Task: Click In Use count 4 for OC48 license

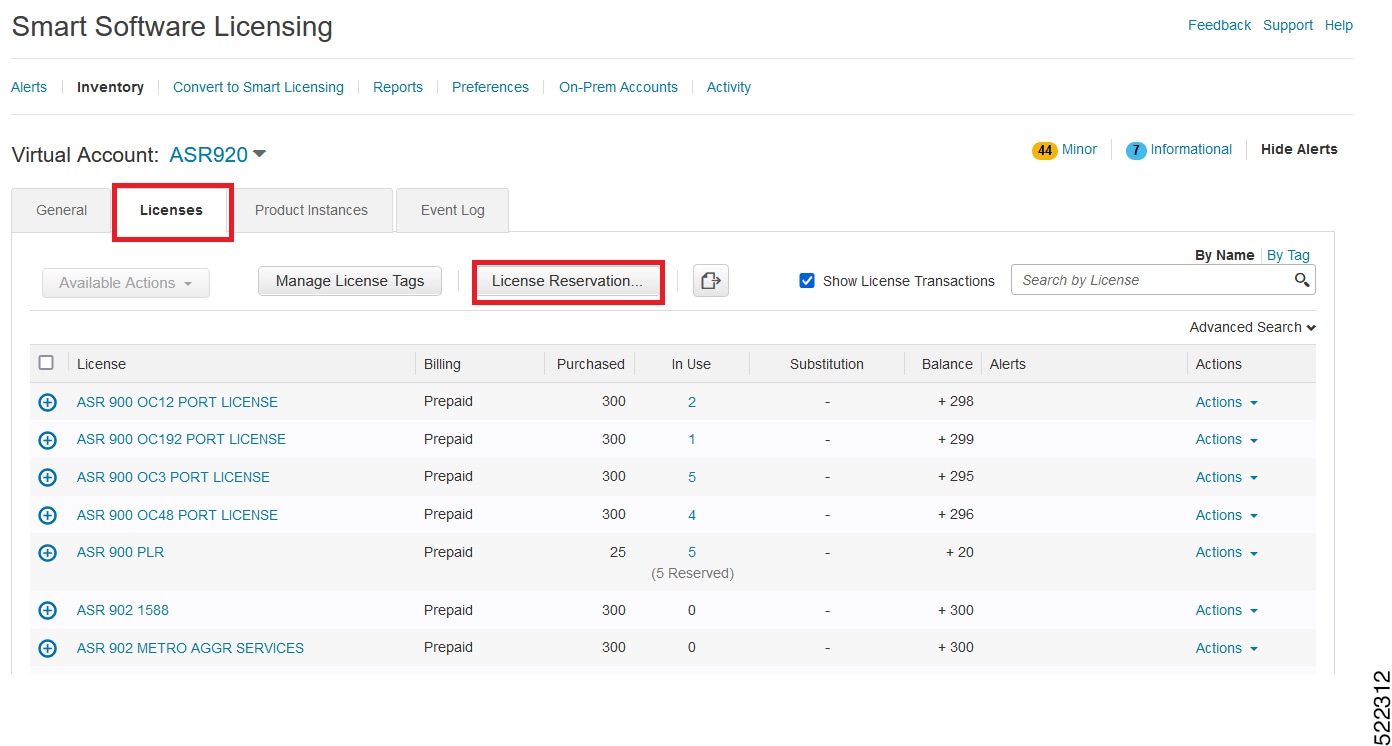Action: 692,515
